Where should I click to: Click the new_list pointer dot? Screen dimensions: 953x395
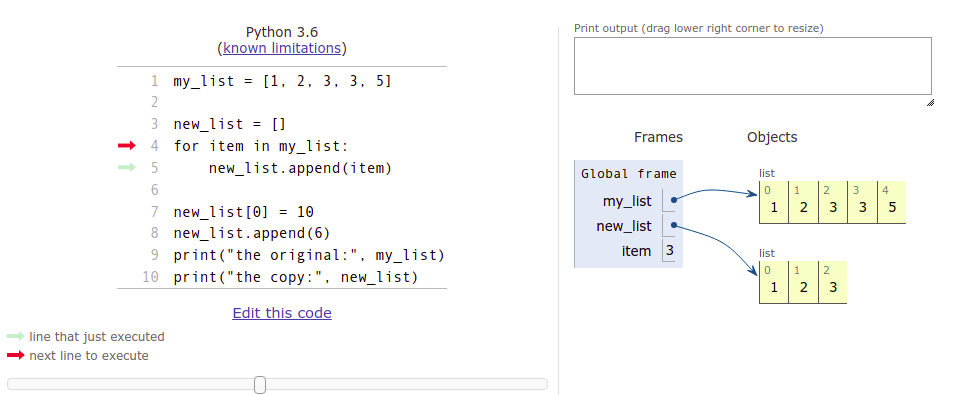(x=674, y=225)
